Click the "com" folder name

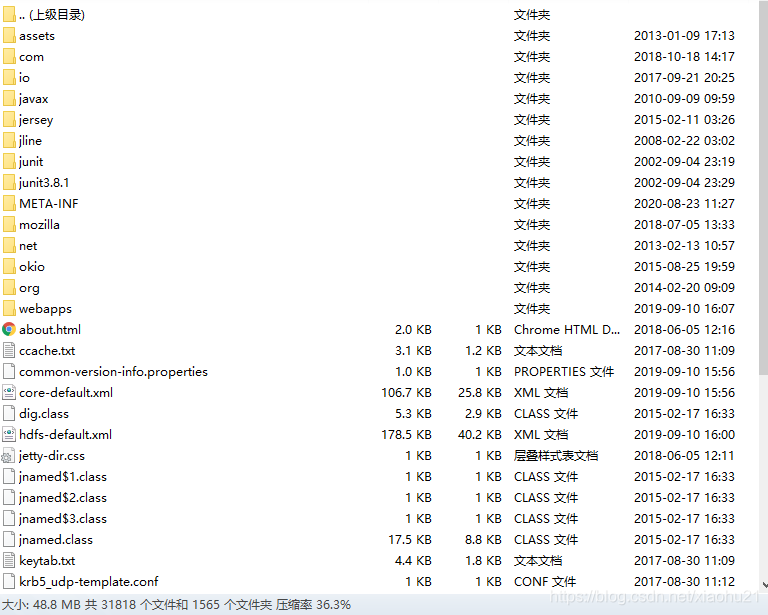pyautogui.click(x=31, y=57)
